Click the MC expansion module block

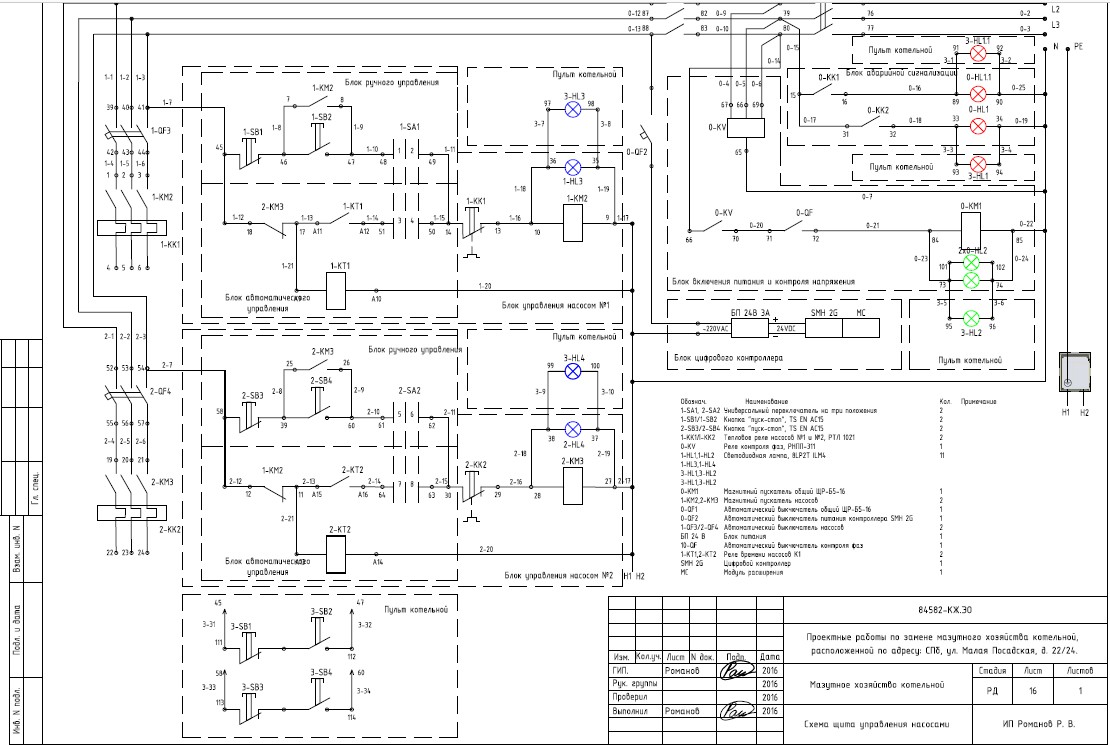click(x=861, y=328)
